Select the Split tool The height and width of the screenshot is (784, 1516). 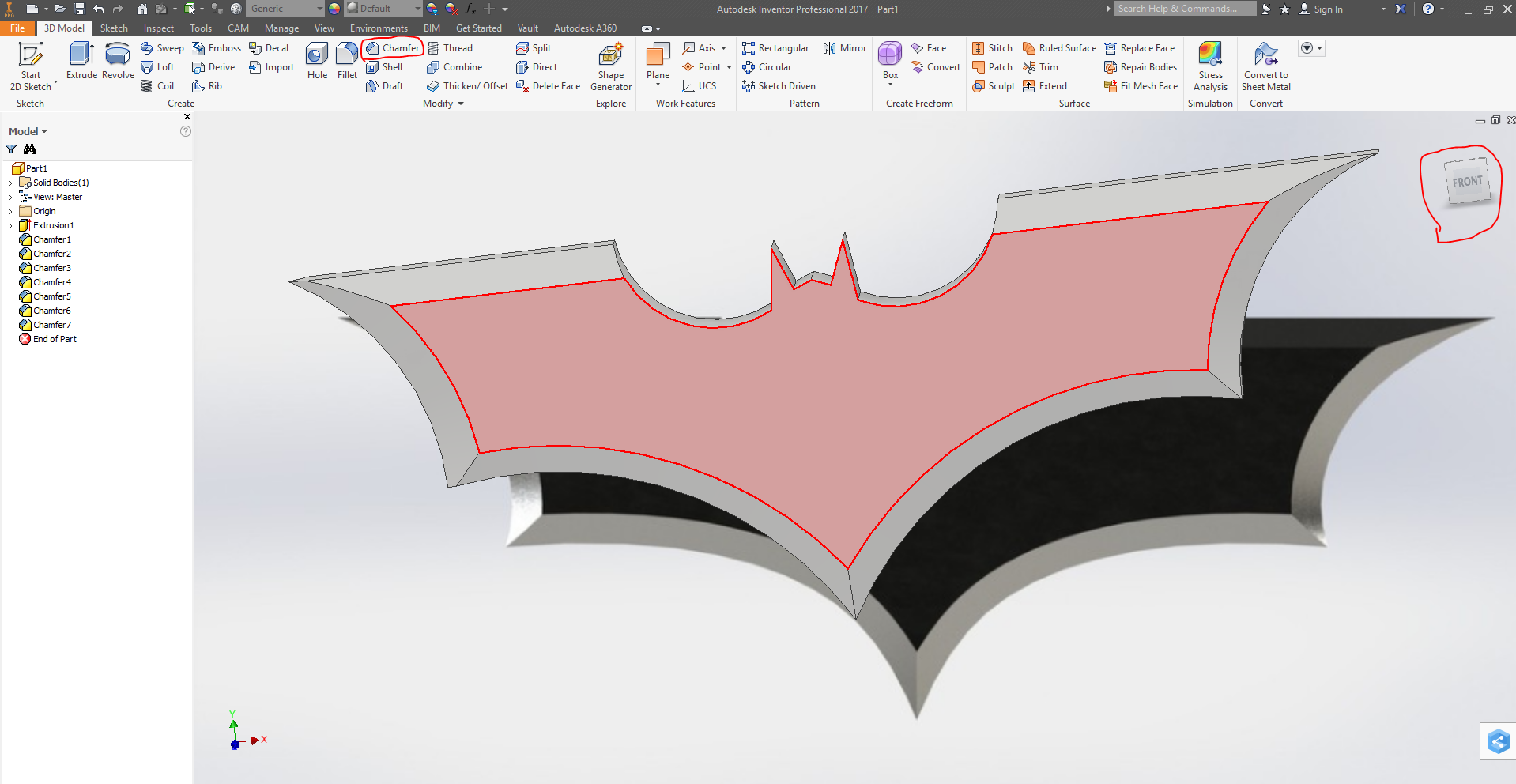[x=534, y=48]
